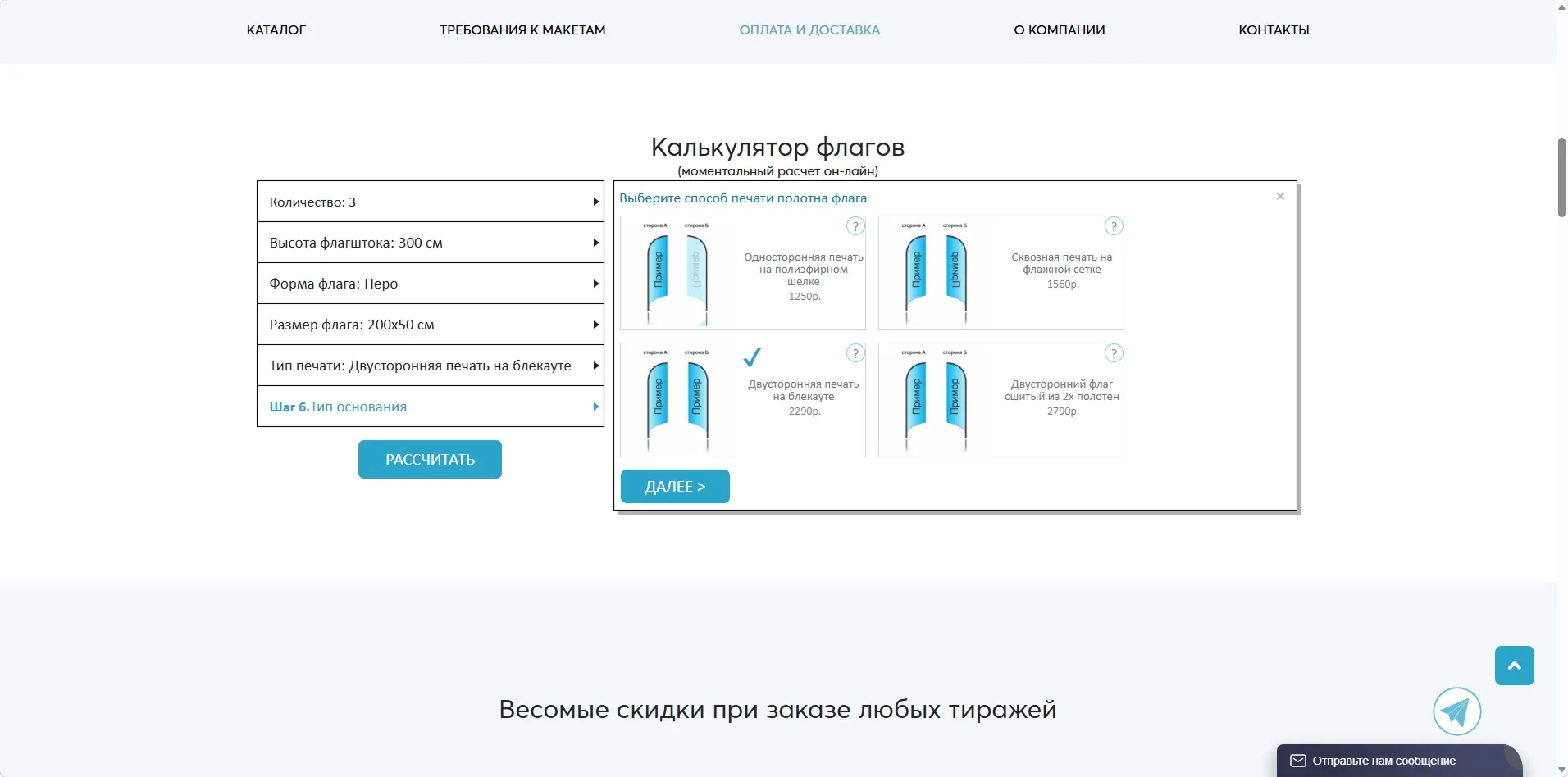This screenshot has width=1568, height=777.
Task: Click (моментальный расчет он-лайн) subtitle
Action: pos(777,171)
